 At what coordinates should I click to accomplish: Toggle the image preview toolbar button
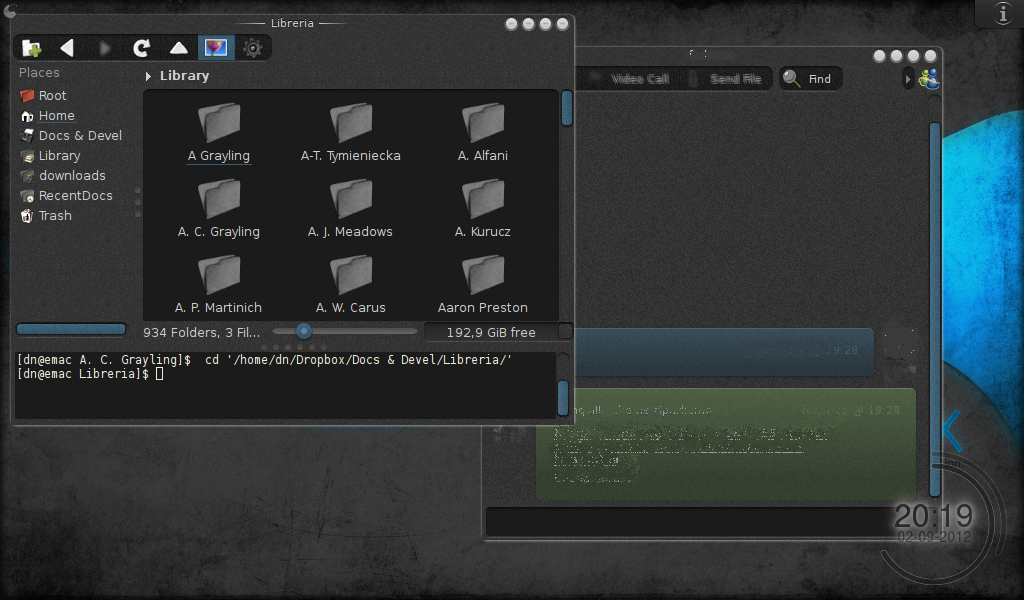(x=216, y=48)
